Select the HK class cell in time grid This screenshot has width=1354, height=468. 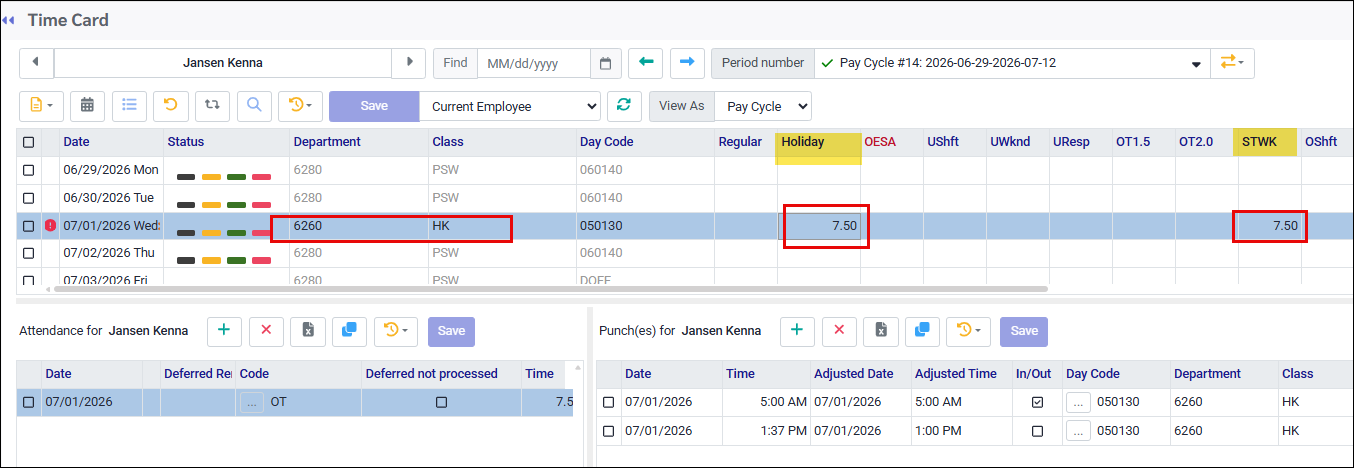(501, 226)
